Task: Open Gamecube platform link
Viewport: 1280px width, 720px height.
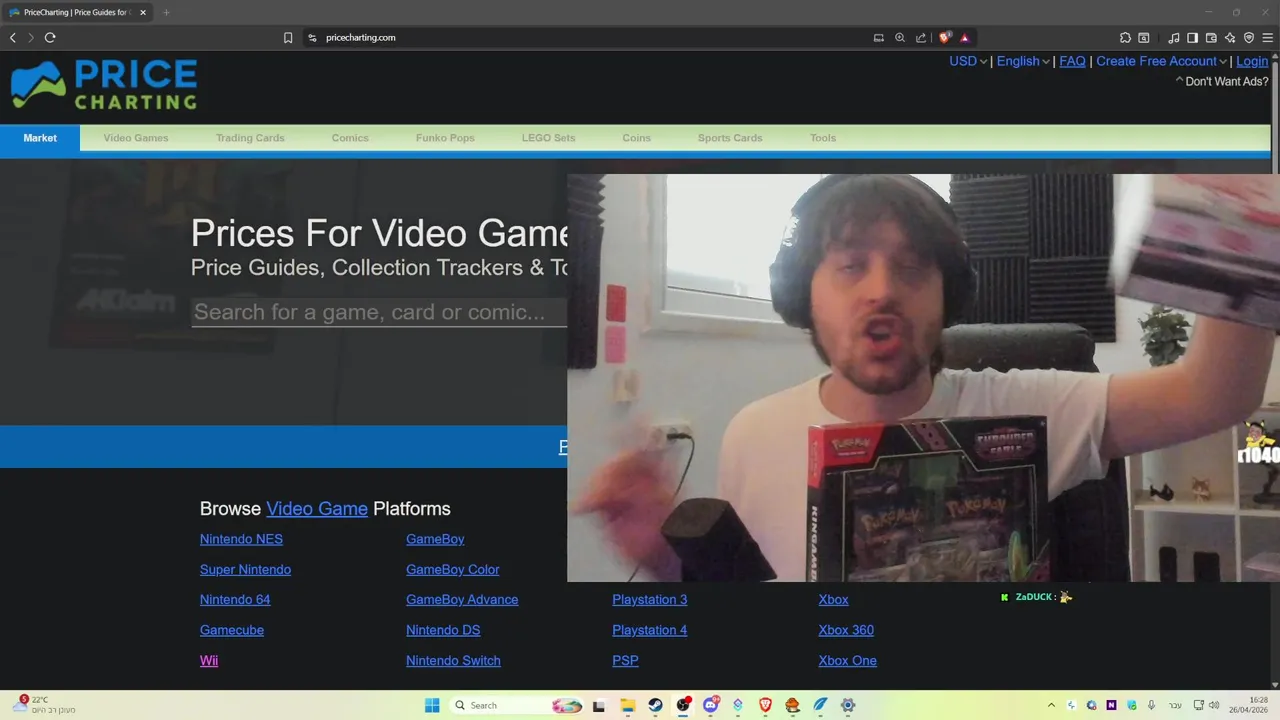Action: tap(232, 630)
